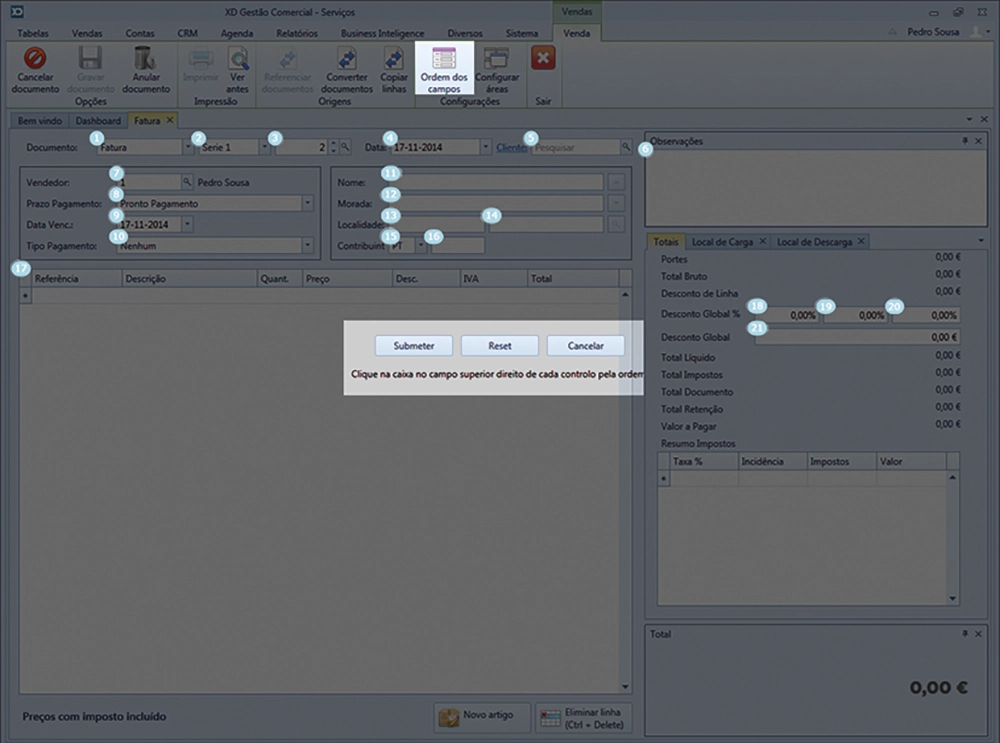Click the Reset button
The image size is (1000, 743).
[x=500, y=345]
